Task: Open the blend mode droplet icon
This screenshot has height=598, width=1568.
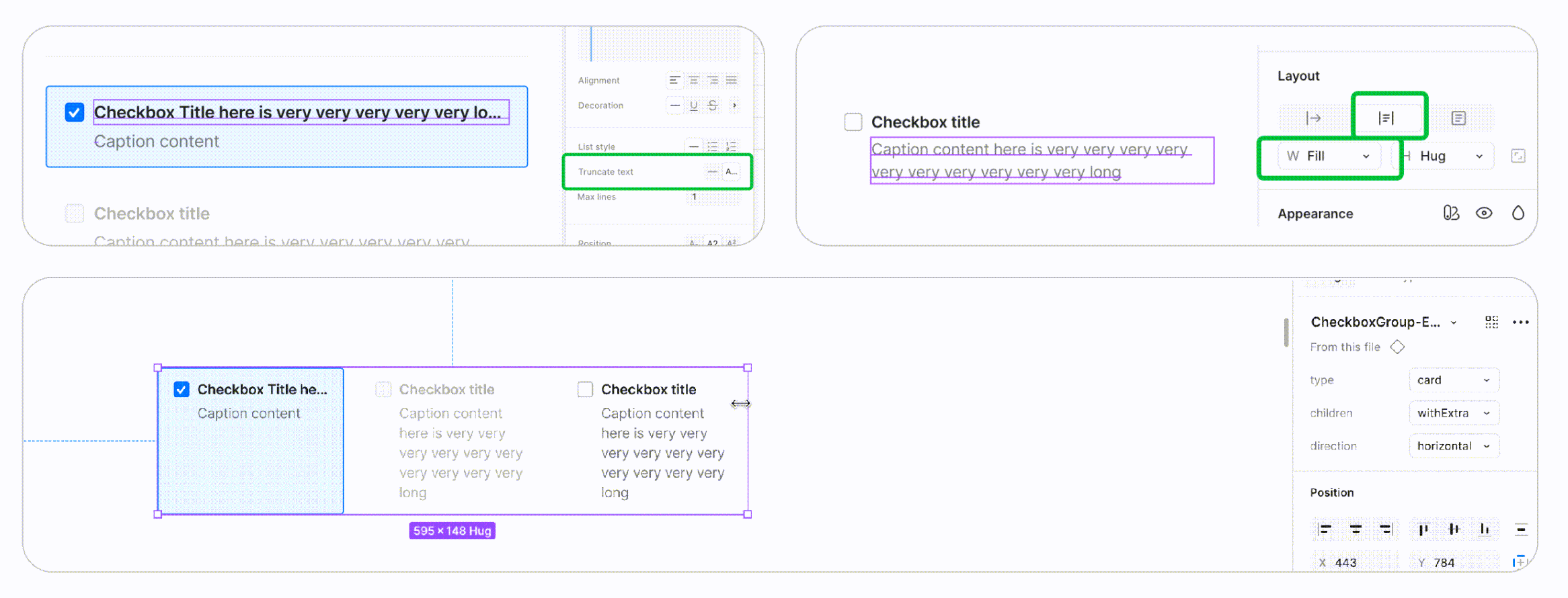Action: pos(1518,214)
